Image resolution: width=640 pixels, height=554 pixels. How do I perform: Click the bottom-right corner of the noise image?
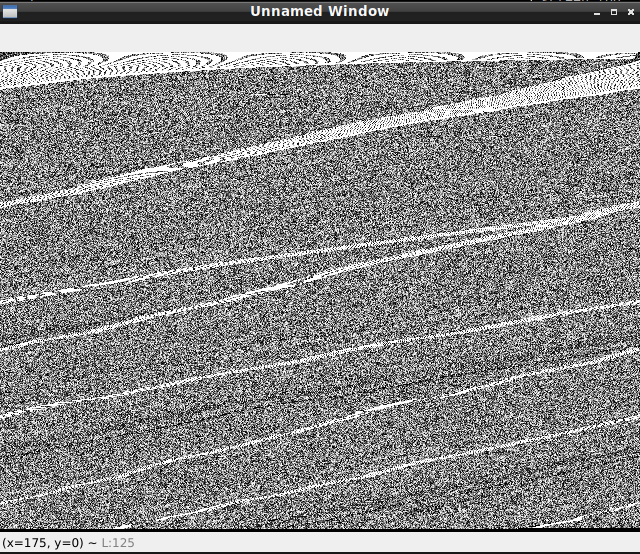click(x=636, y=525)
